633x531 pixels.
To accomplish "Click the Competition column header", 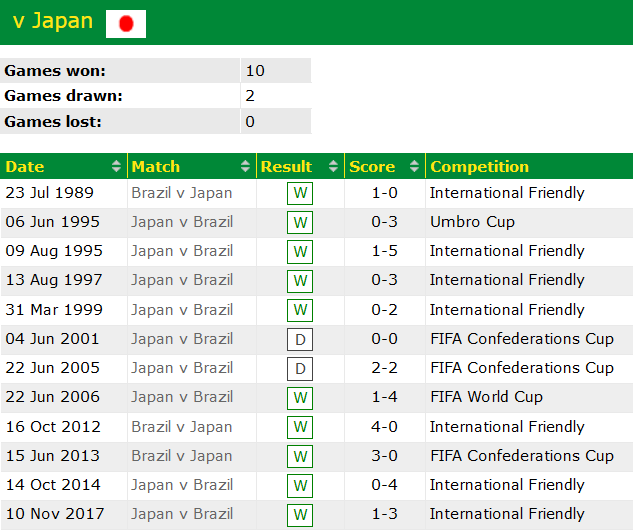I will pos(480,167).
